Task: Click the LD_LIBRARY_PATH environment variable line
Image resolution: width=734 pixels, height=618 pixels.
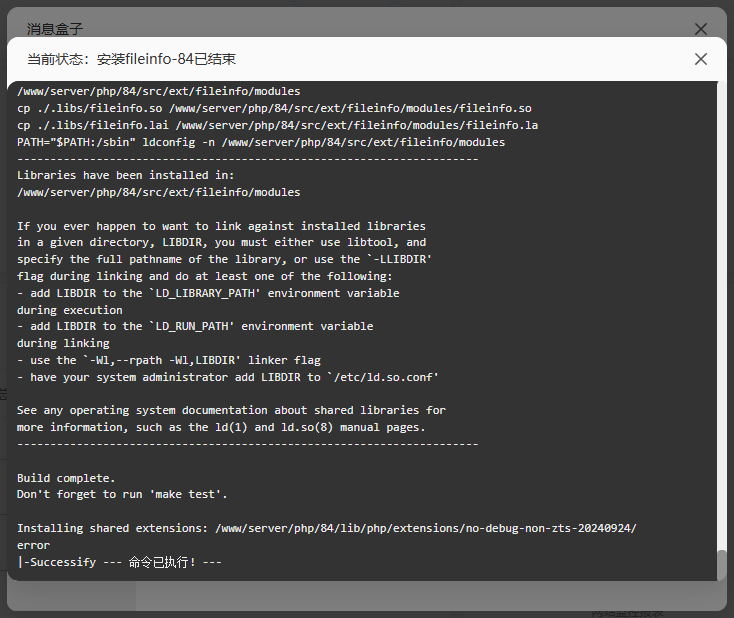Action: [208, 293]
